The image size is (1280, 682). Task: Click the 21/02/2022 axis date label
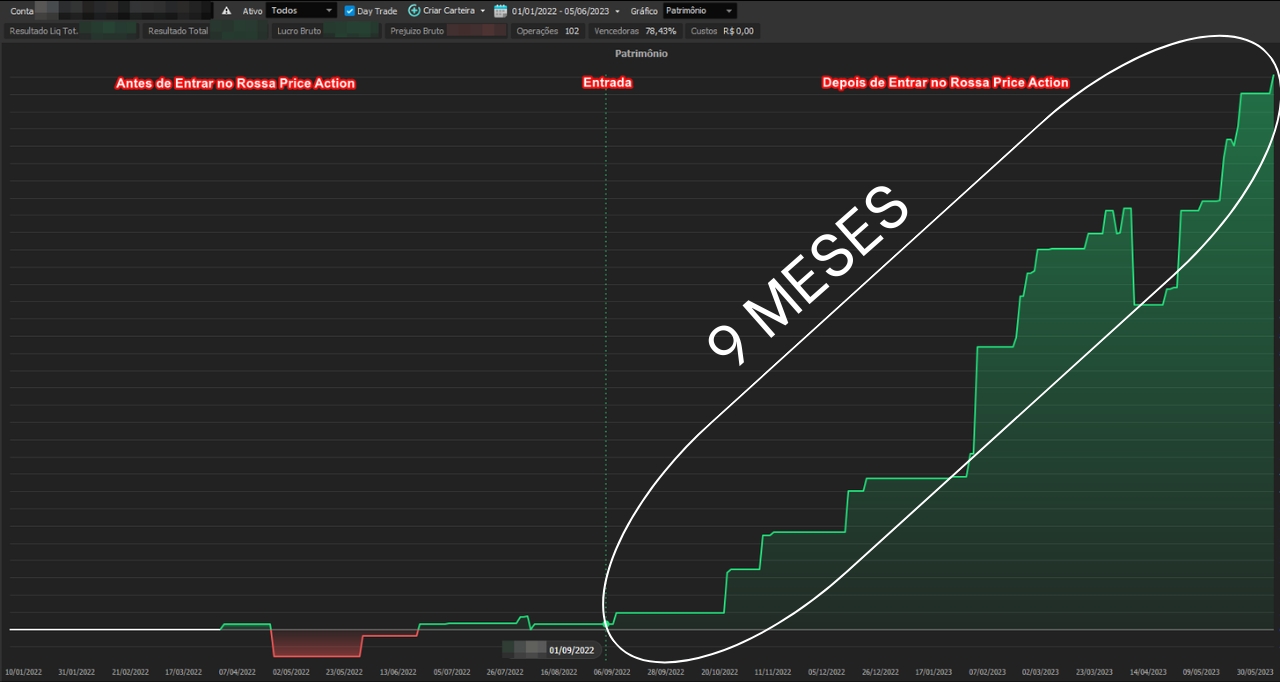click(x=130, y=672)
